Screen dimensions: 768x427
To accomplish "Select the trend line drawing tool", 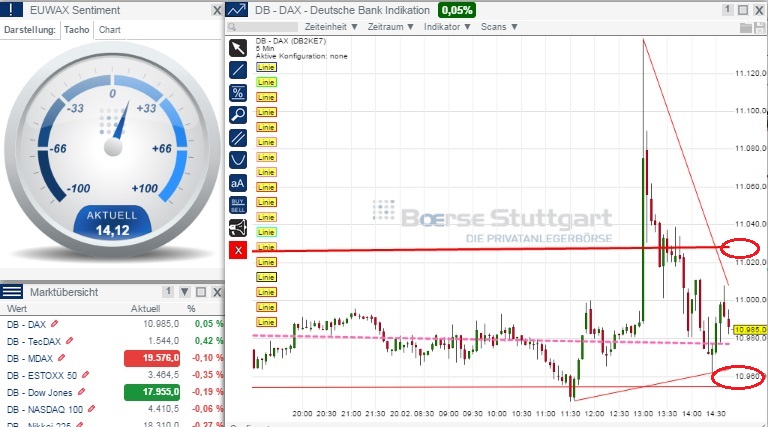I will click(238, 70).
